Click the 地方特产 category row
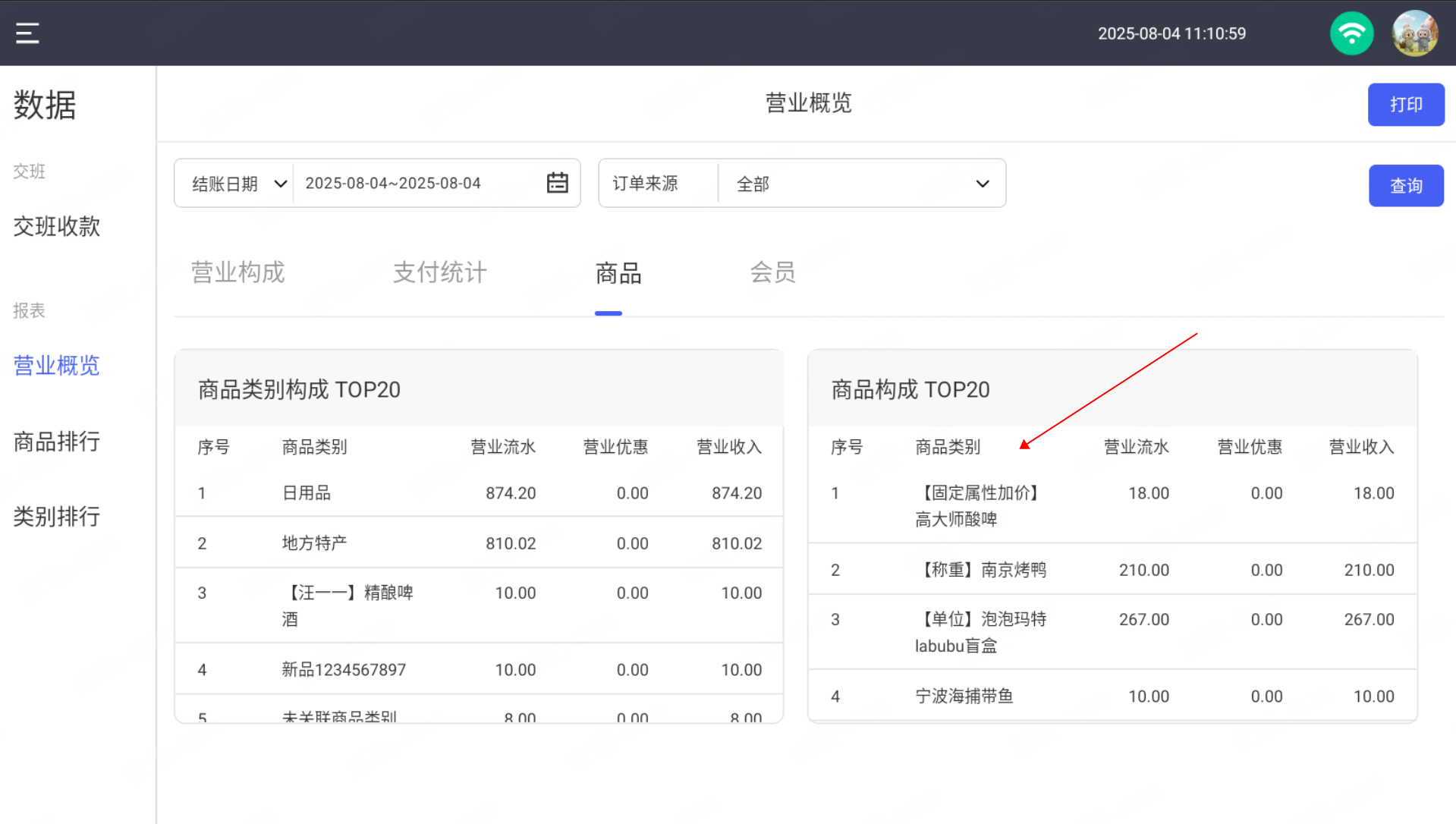The height and width of the screenshot is (824, 1456). coord(479,543)
